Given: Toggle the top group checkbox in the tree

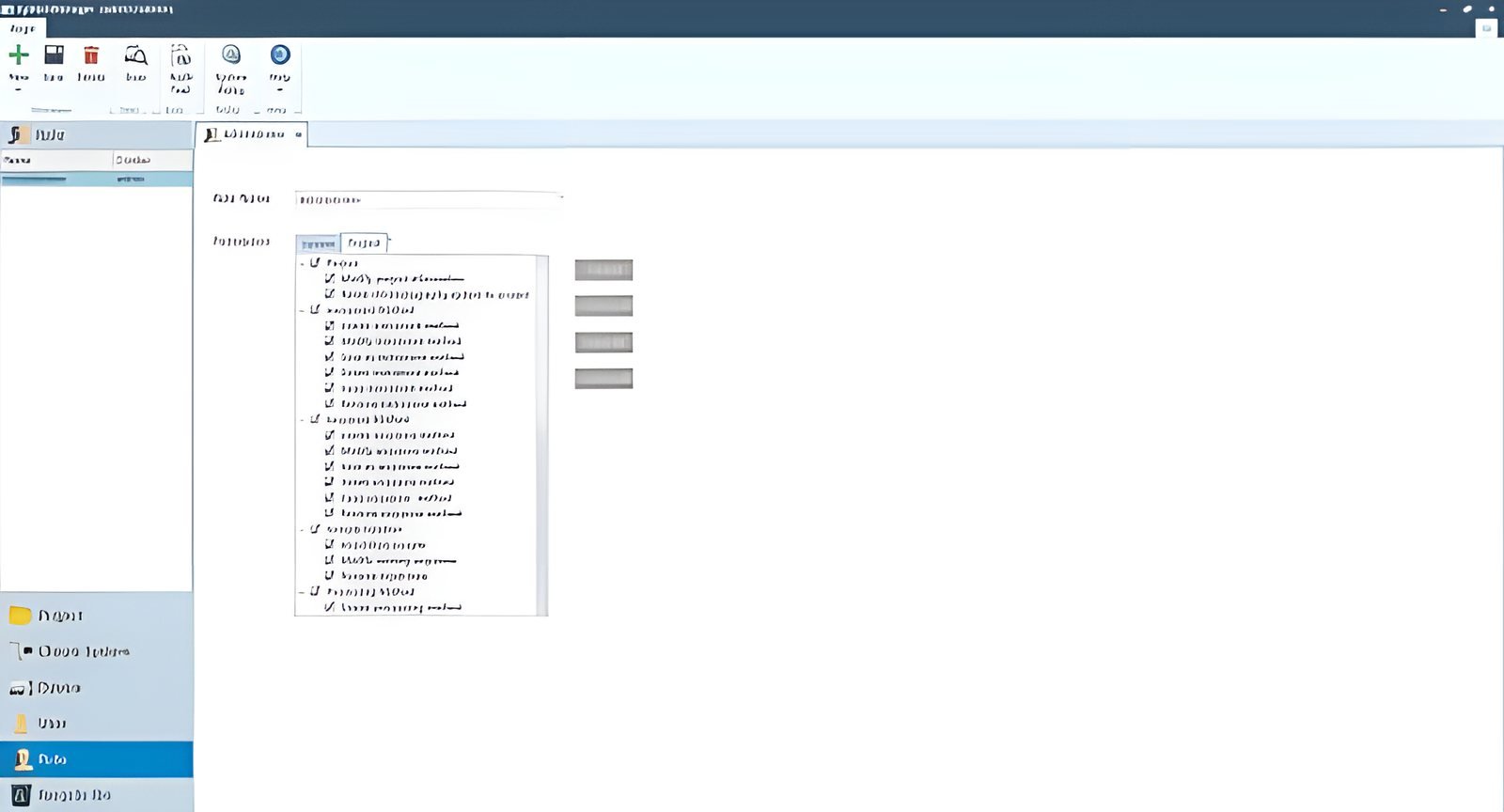Looking at the screenshot, I should (x=315, y=263).
